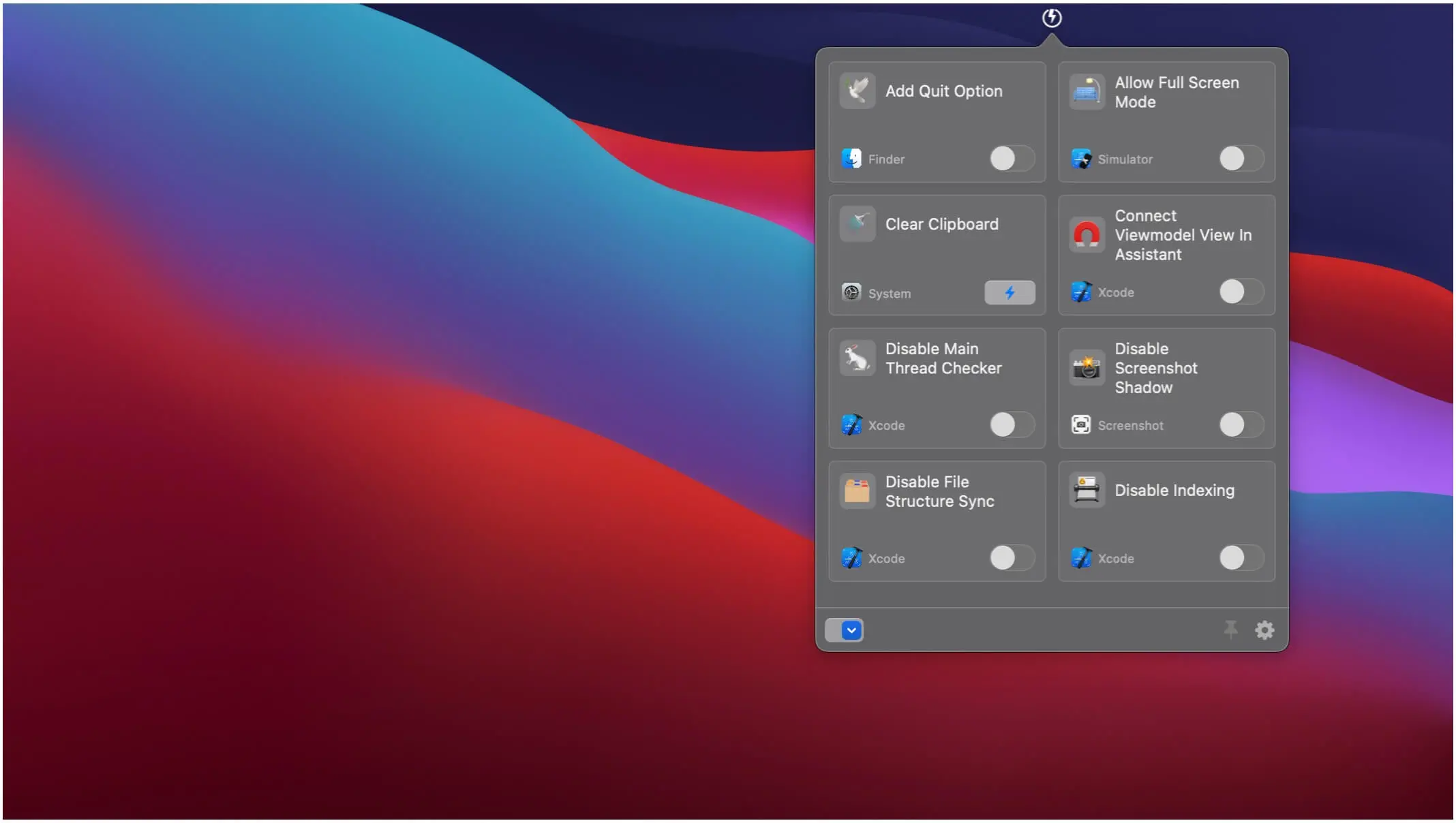Click the red magnet Connect Viewmodel icon

(1087, 235)
